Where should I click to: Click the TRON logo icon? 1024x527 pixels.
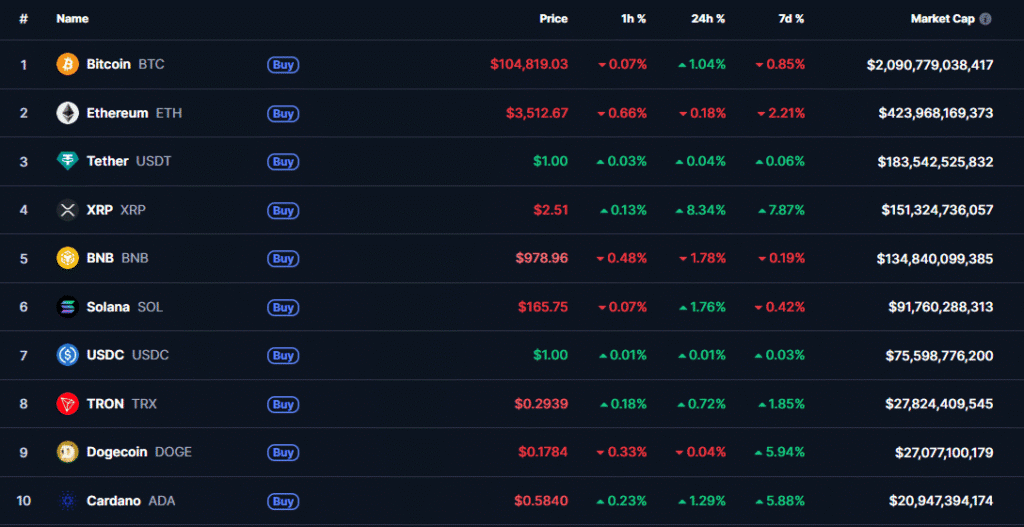click(68, 404)
